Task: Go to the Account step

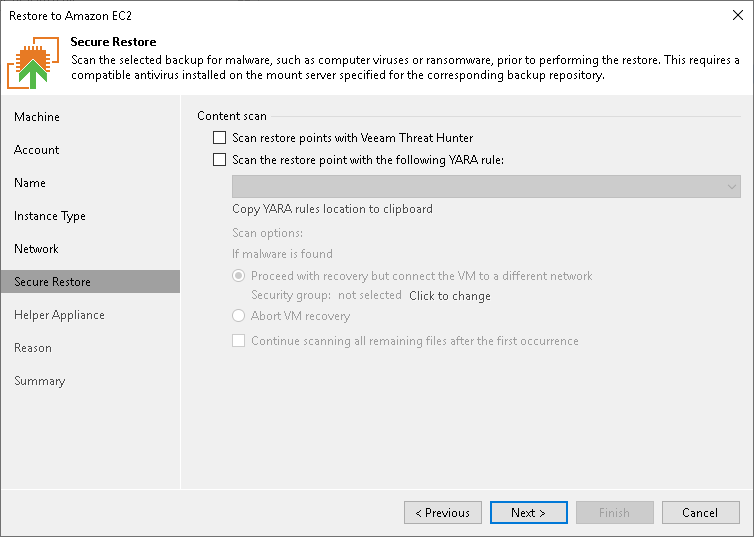Action: (37, 150)
